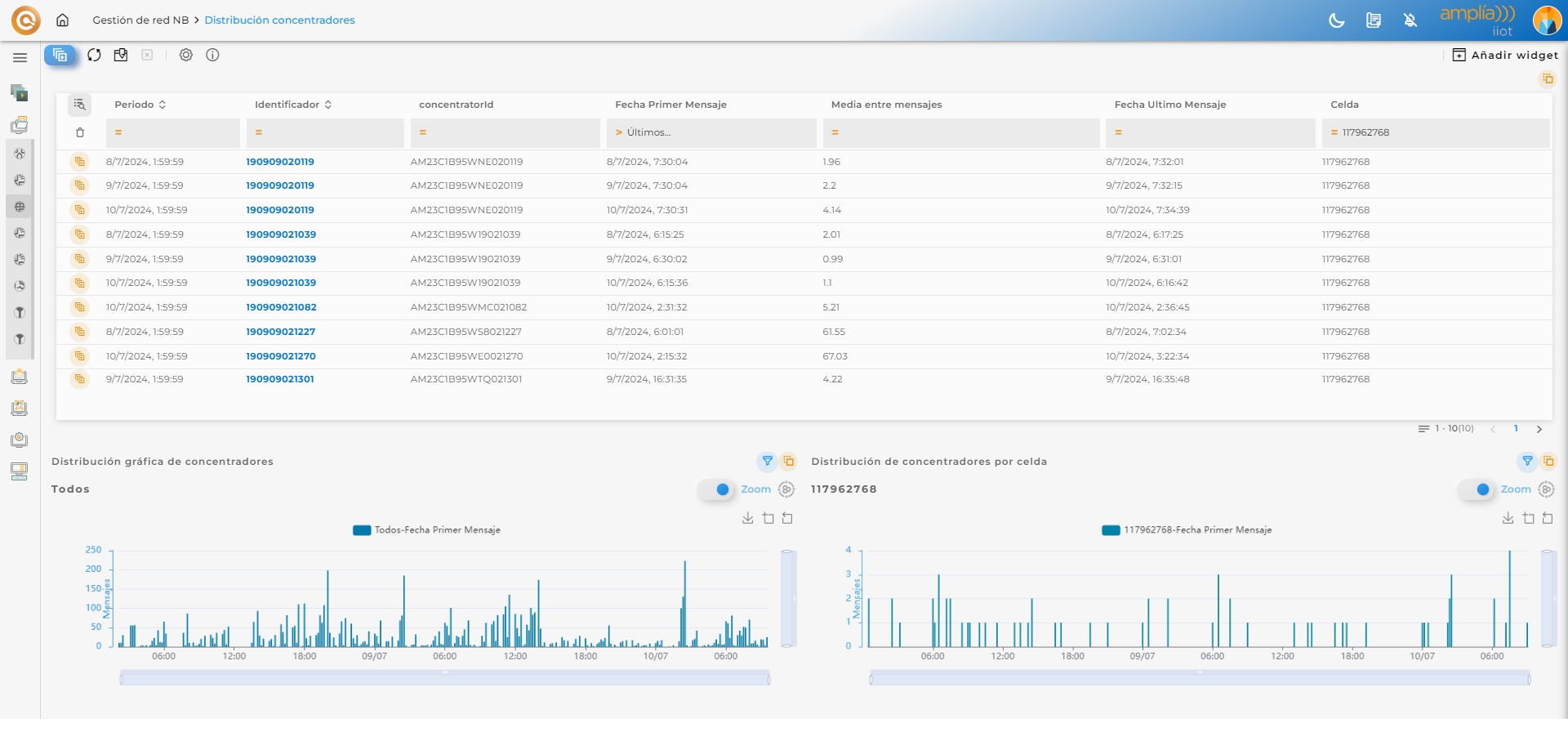Viewport: 1568px width, 750px height.
Task: Click Distribución concentradores breadcrumb
Action: [279, 20]
